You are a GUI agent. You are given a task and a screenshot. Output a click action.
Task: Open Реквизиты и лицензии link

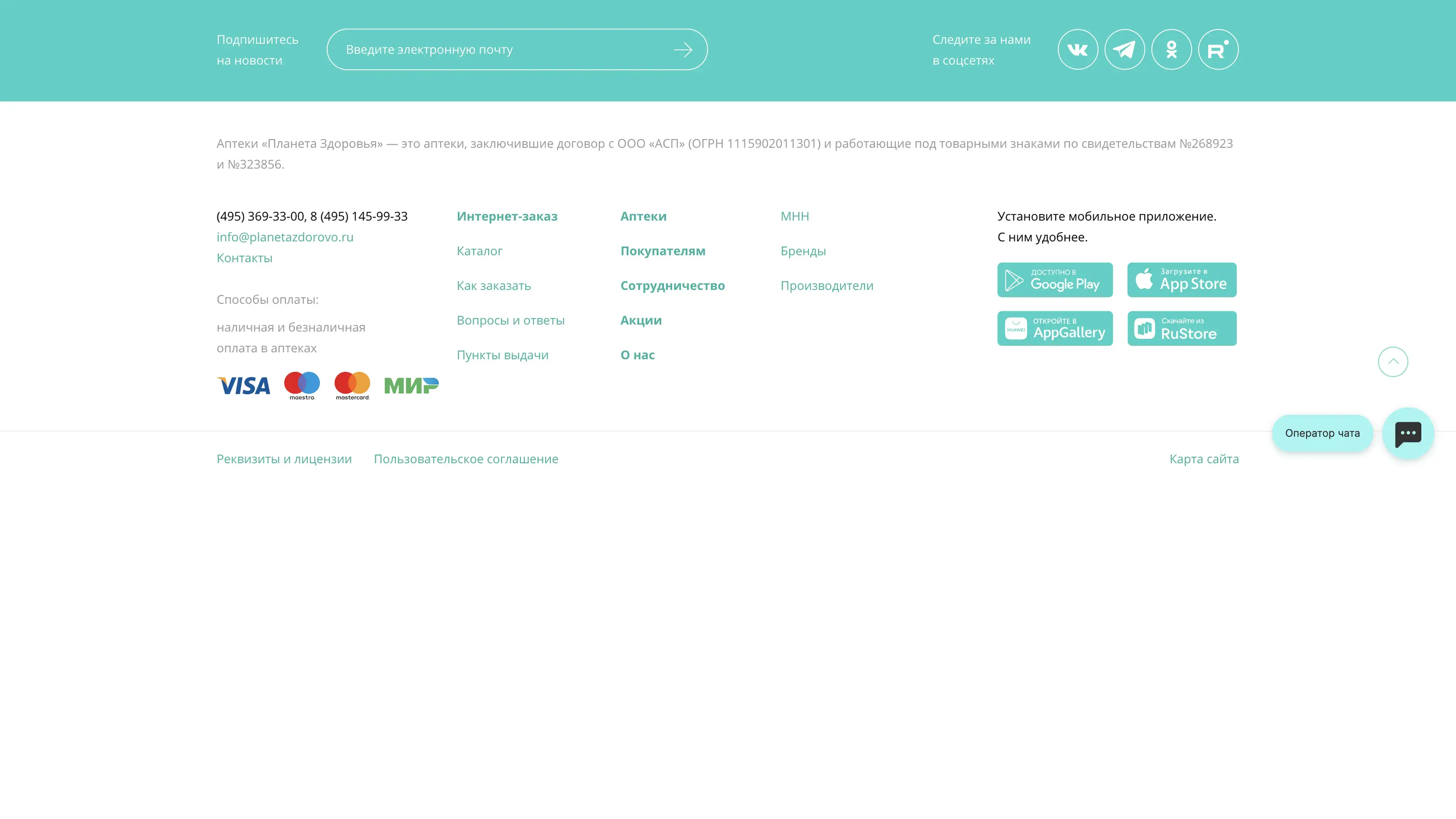point(284,459)
